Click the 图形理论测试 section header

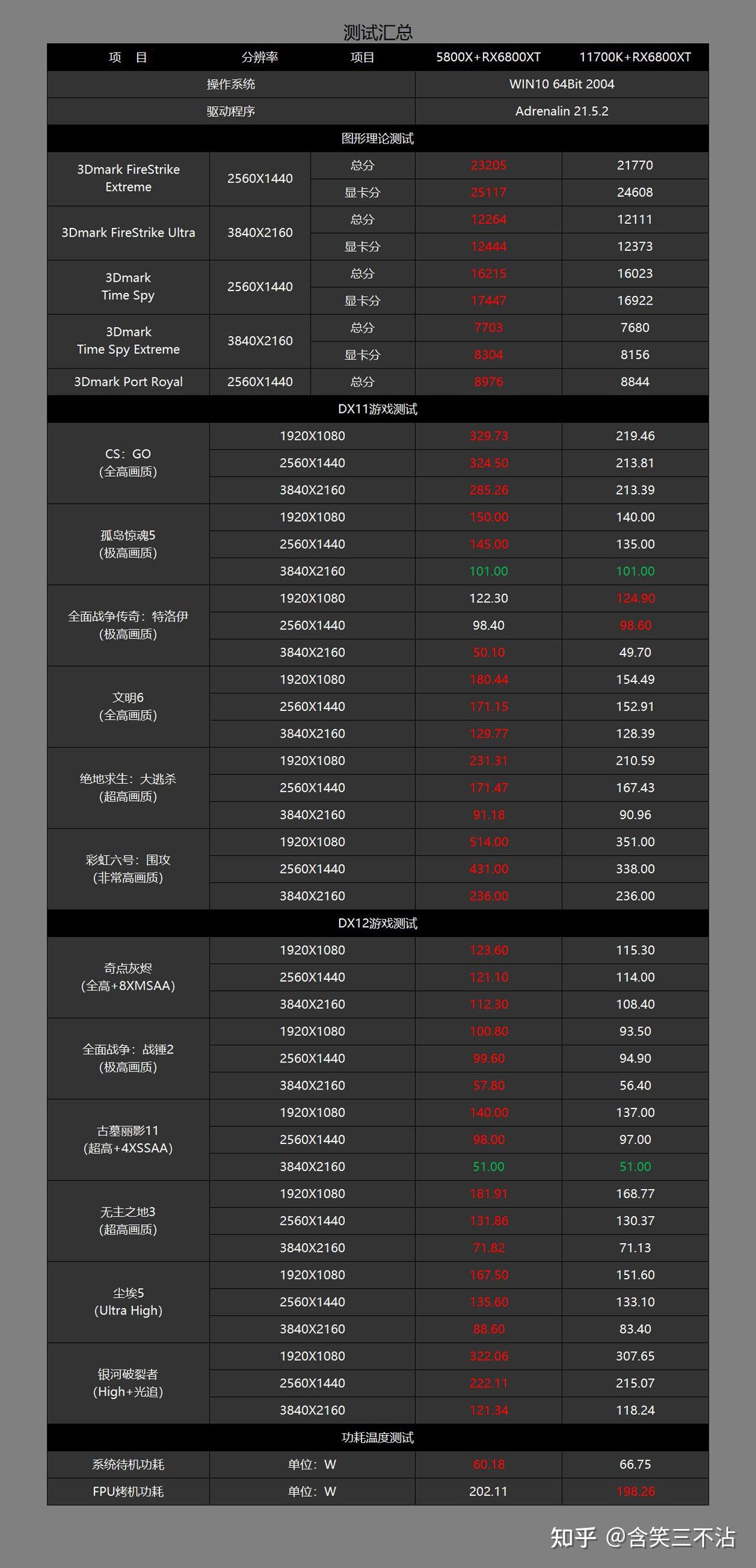377,138
